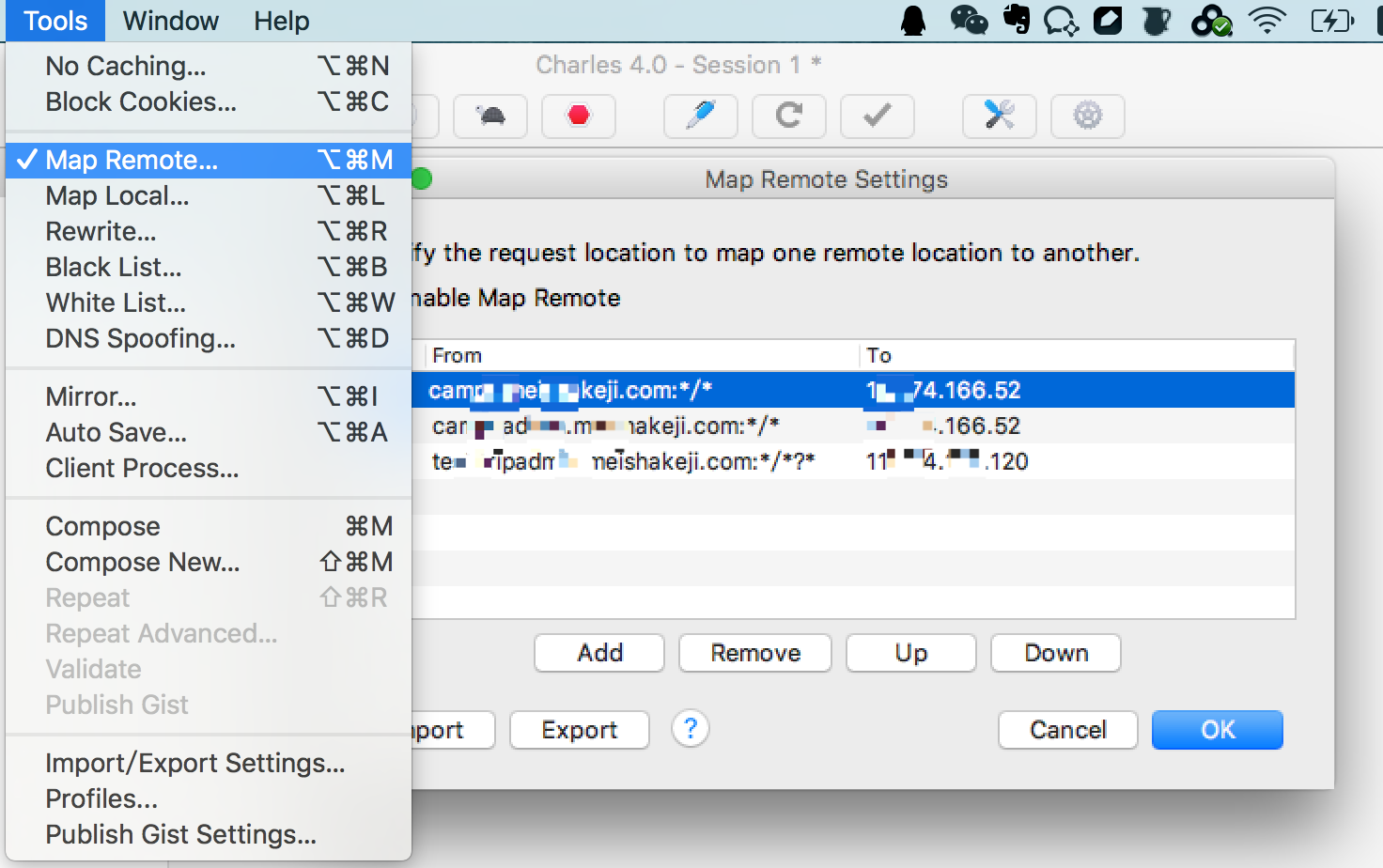Select Map Local... menu item
This screenshot has height=868, width=1383.
pyautogui.click(x=209, y=195)
